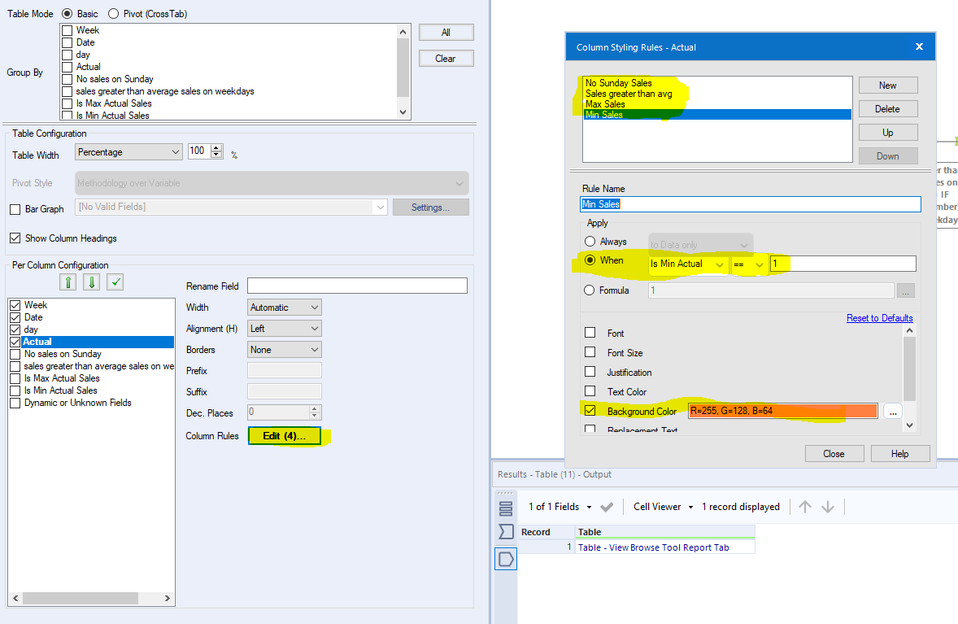This screenshot has width=958, height=624.
Task: Uncheck Background Color styling
Action: click(x=590, y=411)
